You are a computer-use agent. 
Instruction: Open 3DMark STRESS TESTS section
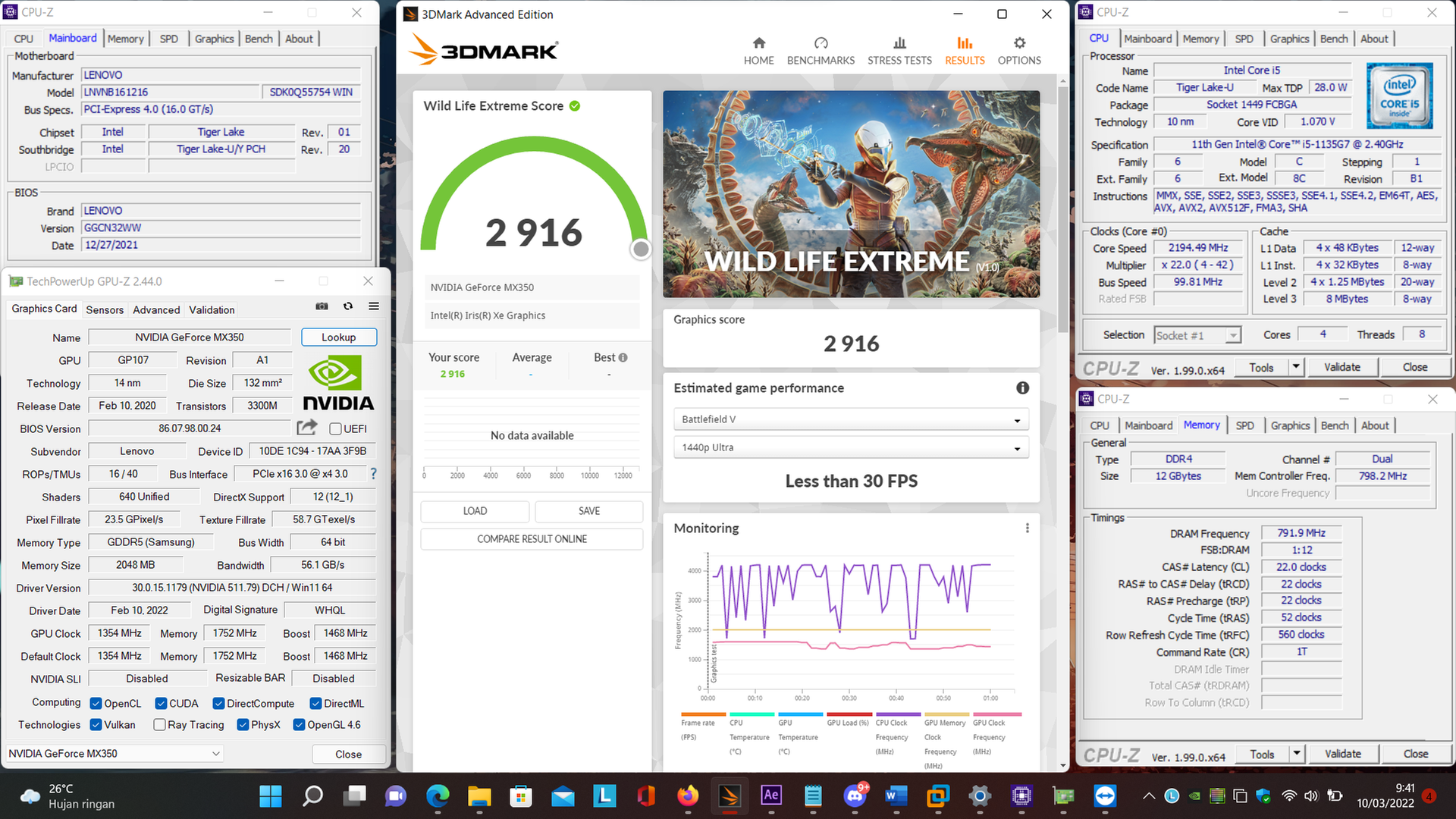coord(899,51)
